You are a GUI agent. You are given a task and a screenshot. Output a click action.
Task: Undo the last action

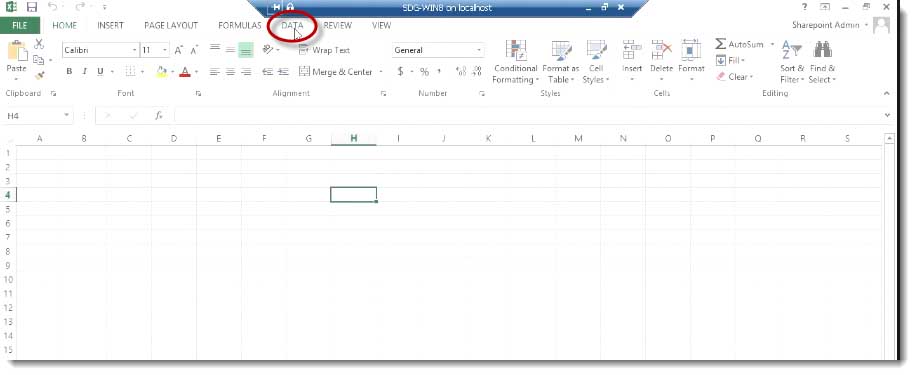53,7
